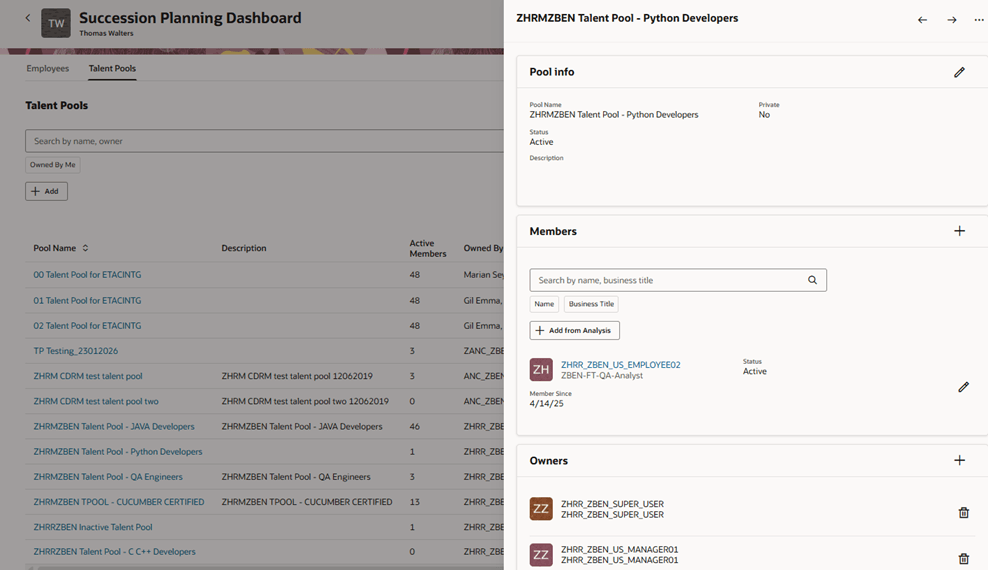The height and width of the screenshot is (570, 988).
Task: Click the ZH member avatar
Action: 541,370
